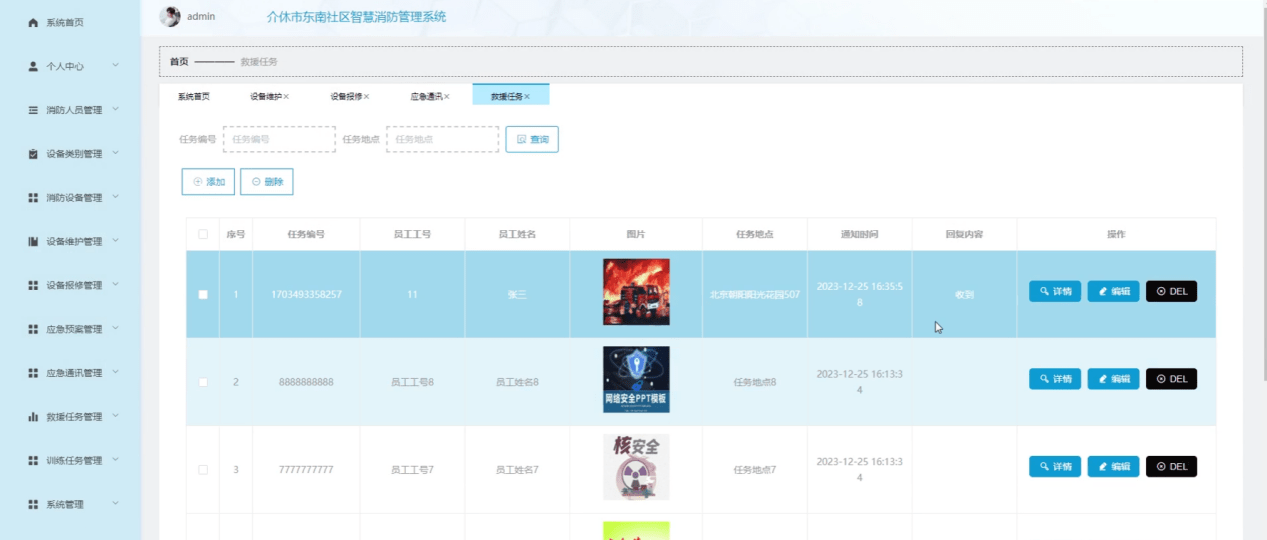Viewport: 1267px width, 540px height.
Task: Open the fire truck image thumbnail
Action: pos(636,292)
